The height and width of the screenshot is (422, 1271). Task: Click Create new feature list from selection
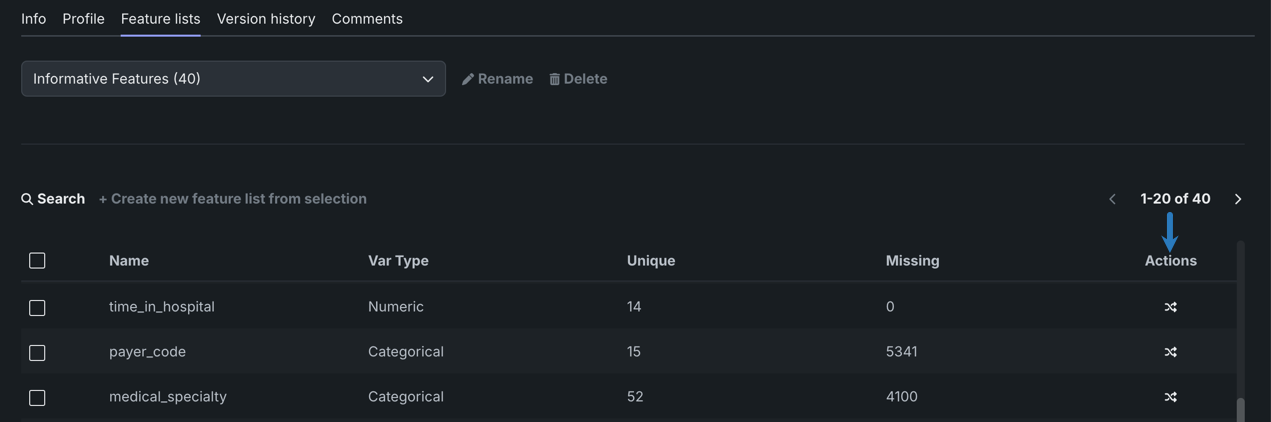click(x=233, y=199)
